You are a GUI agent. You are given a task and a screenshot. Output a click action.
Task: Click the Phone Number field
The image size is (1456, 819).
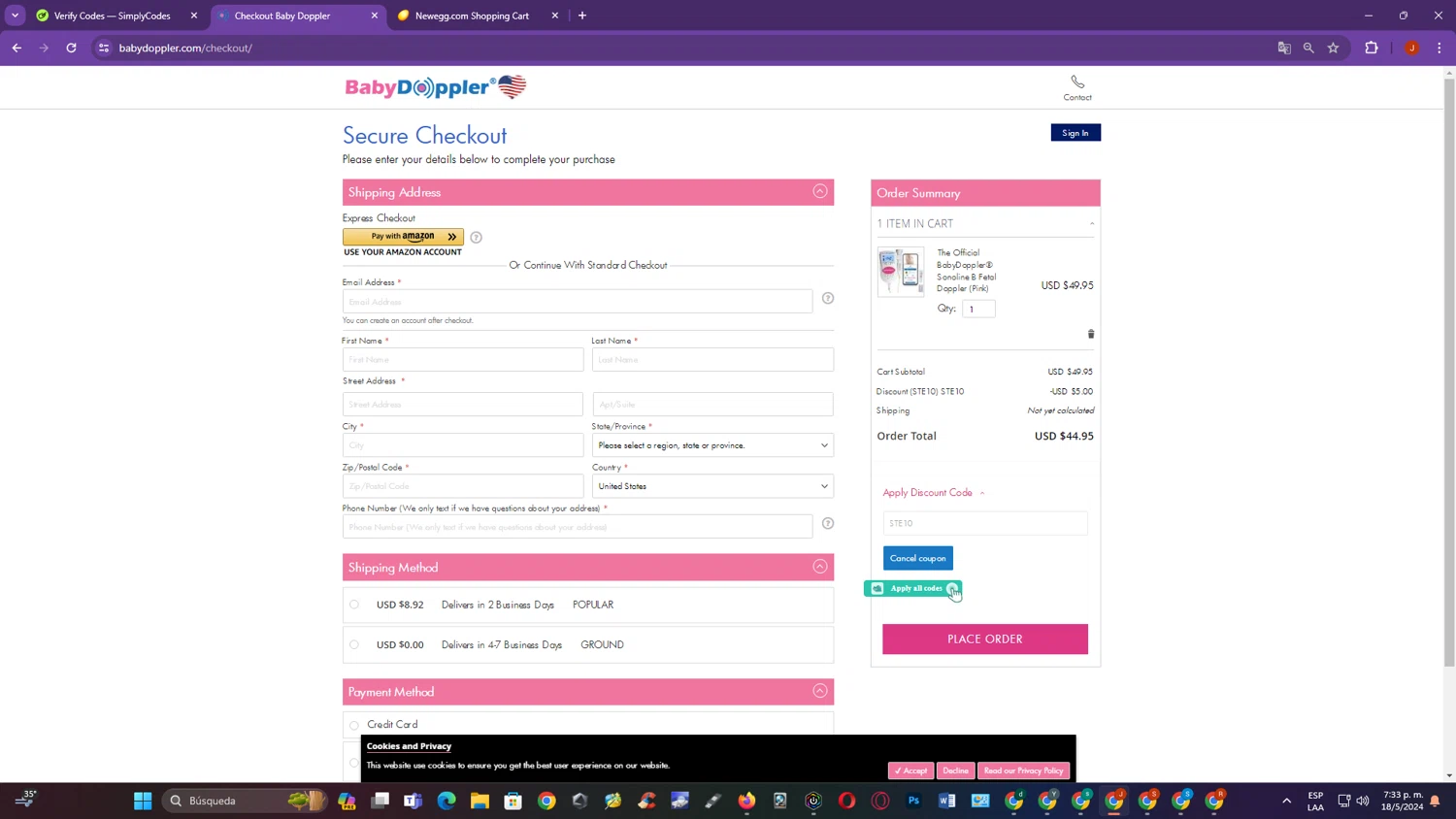point(578,527)
